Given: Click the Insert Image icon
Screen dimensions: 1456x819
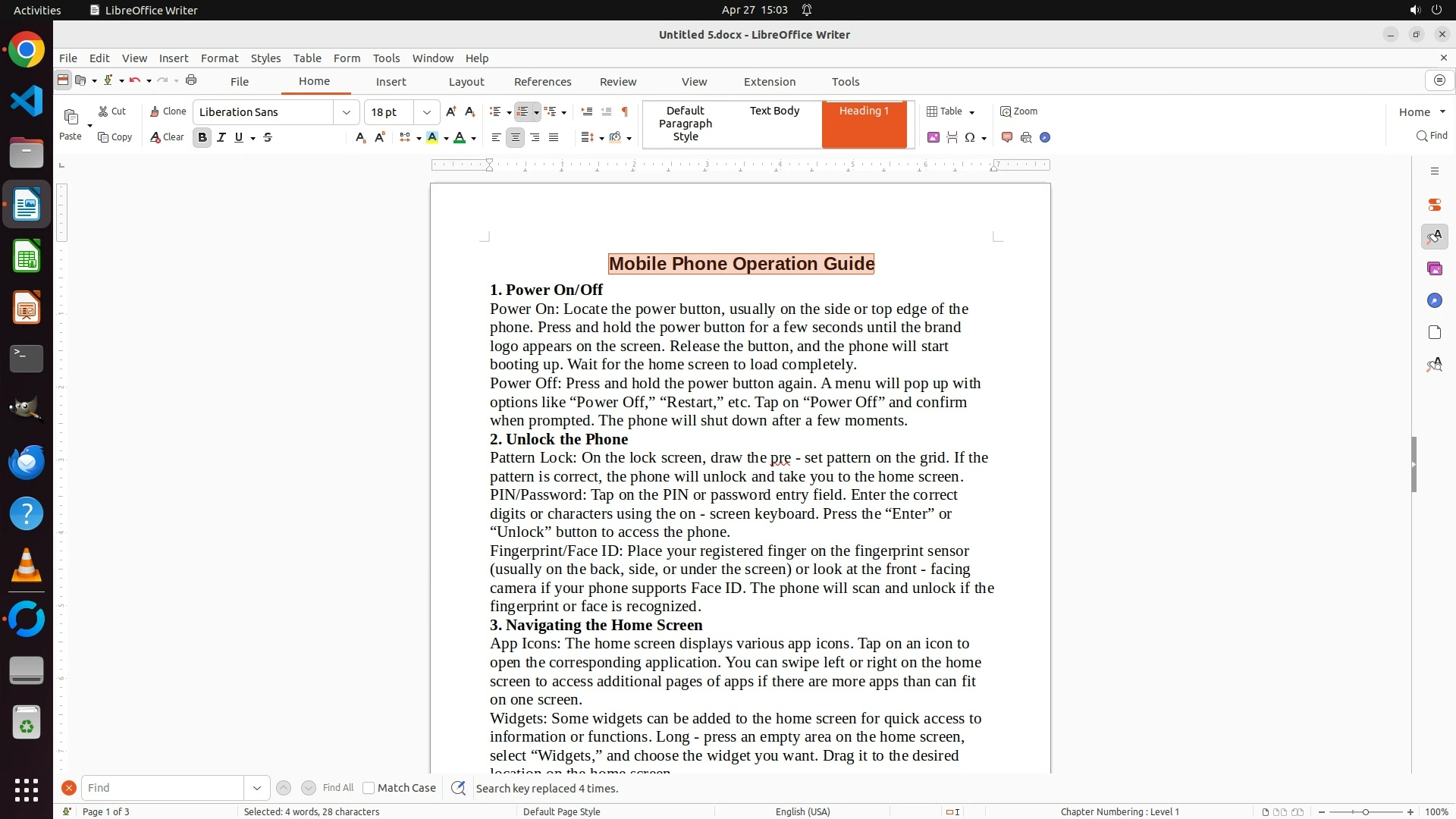Looking at the screenshot, I should (933, 137).
